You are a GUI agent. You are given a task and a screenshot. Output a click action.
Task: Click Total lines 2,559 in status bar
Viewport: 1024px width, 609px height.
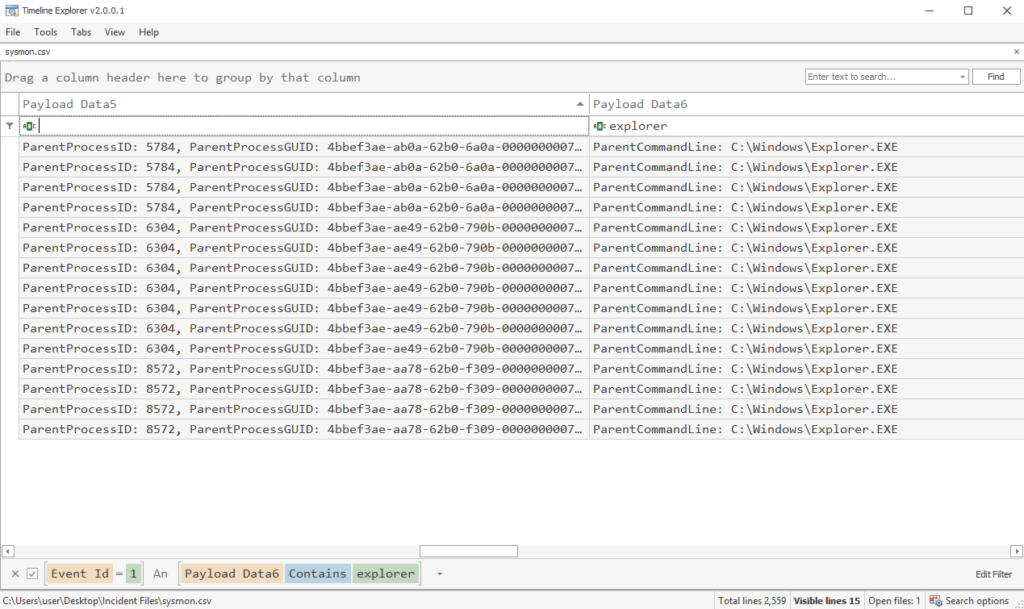tap(752, 601)
